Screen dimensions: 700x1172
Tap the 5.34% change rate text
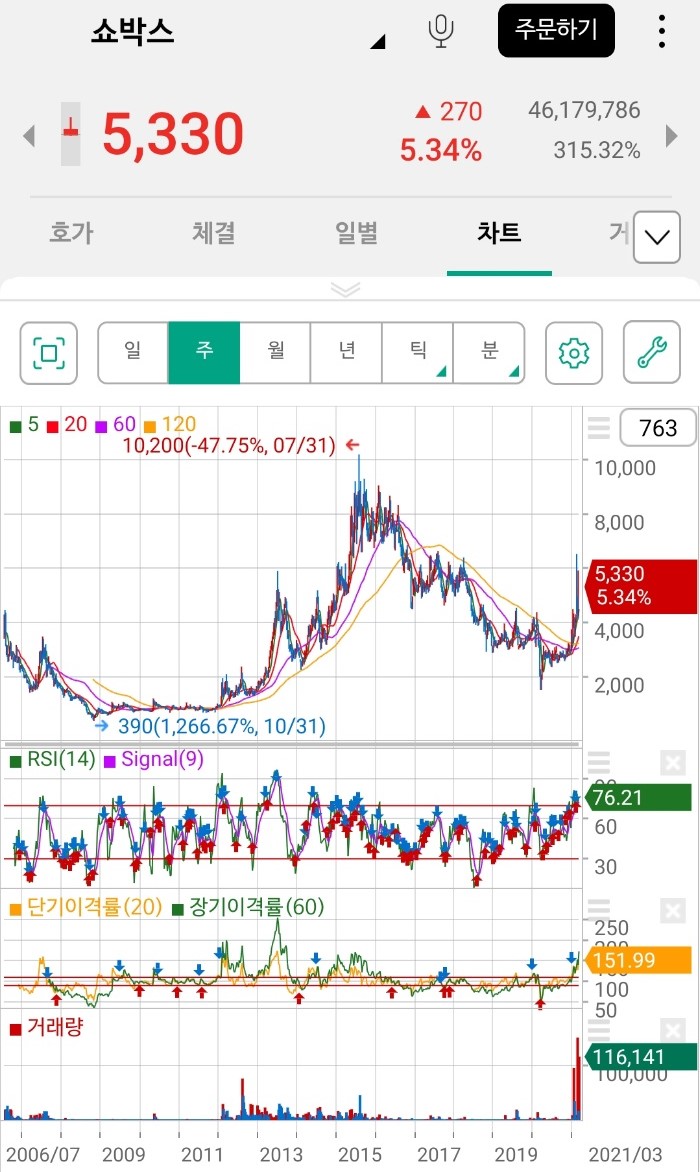441,150
